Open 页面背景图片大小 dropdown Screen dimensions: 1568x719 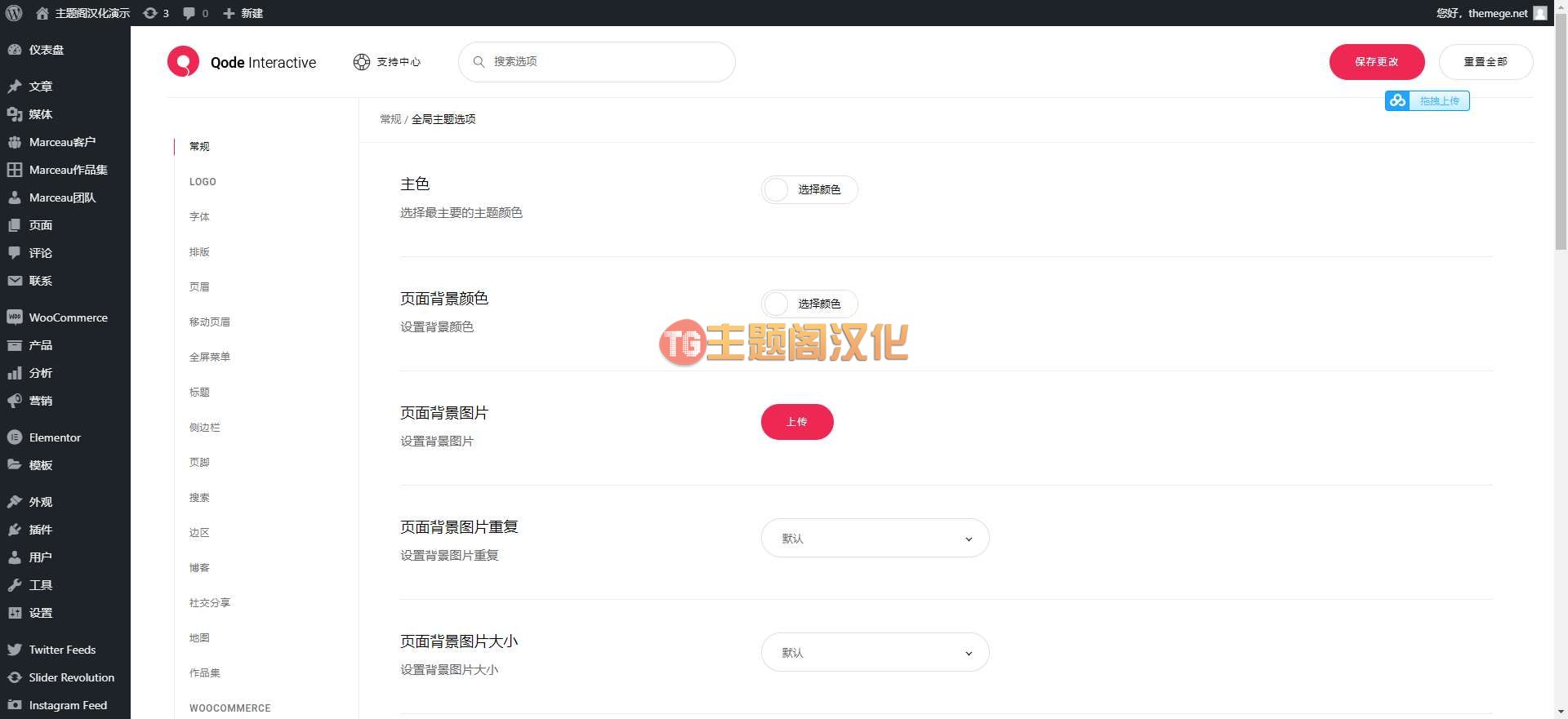coord(875,653)
